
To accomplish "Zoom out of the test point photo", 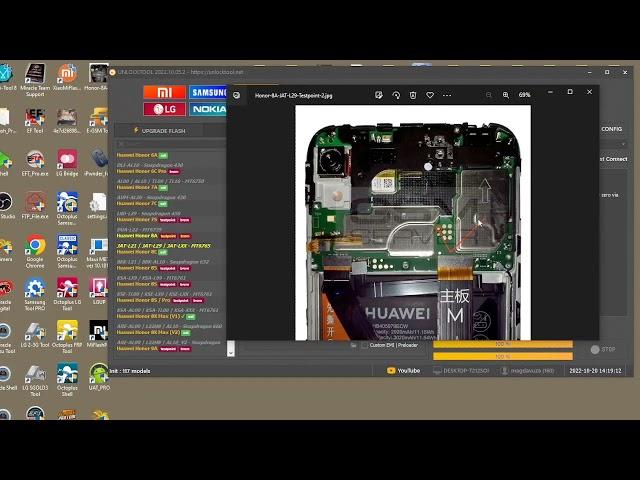I will tap(489, 95).
